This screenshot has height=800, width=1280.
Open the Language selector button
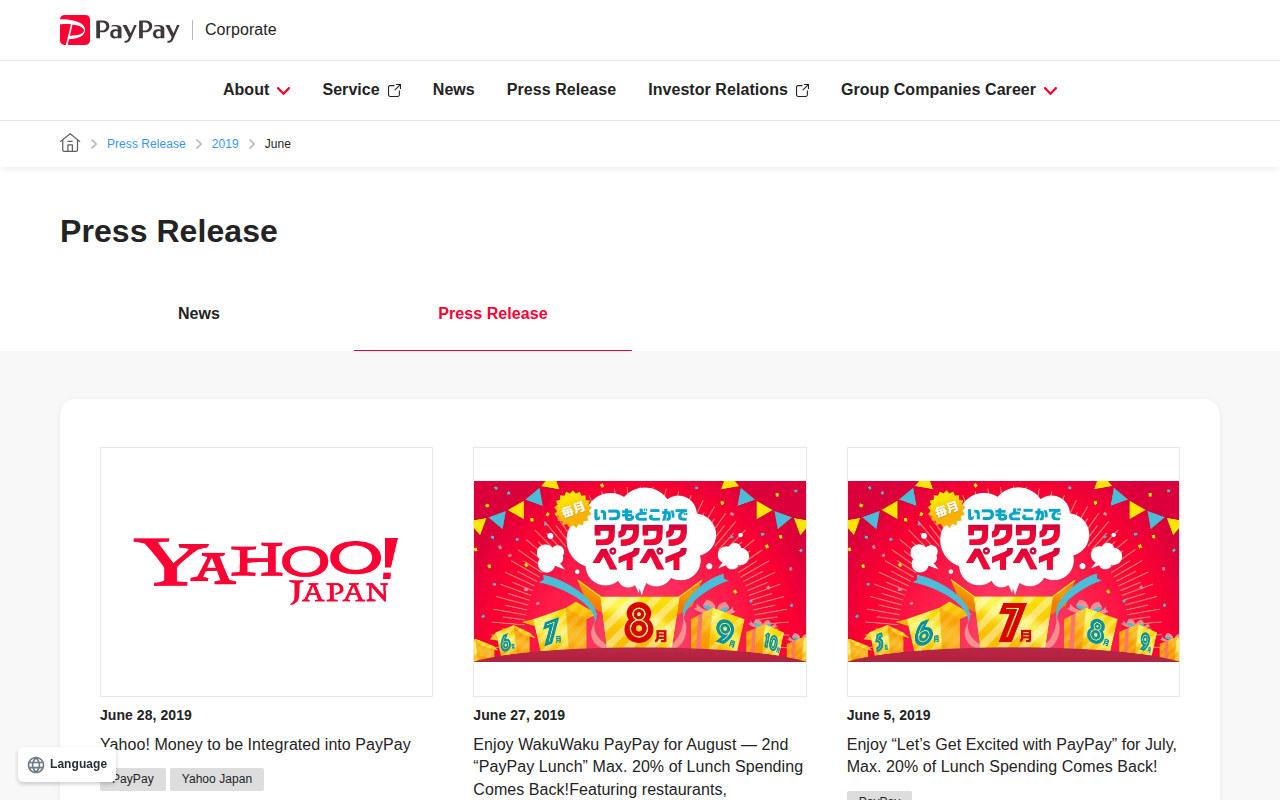click(67, 764)
